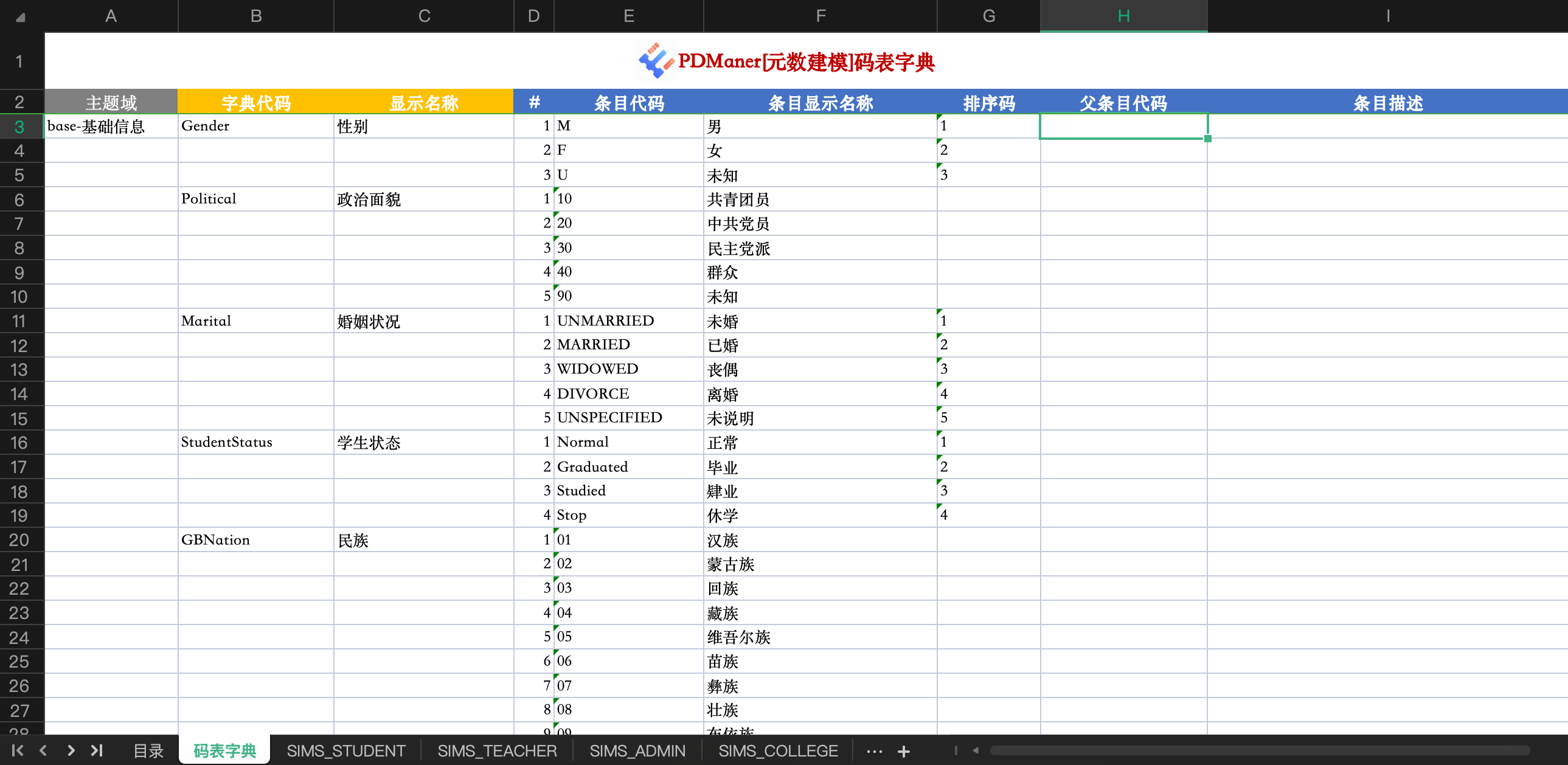This screenshot has height=765, width=1568.
Task: Jump to first sheet tab arrow
Action: (18, 750)
